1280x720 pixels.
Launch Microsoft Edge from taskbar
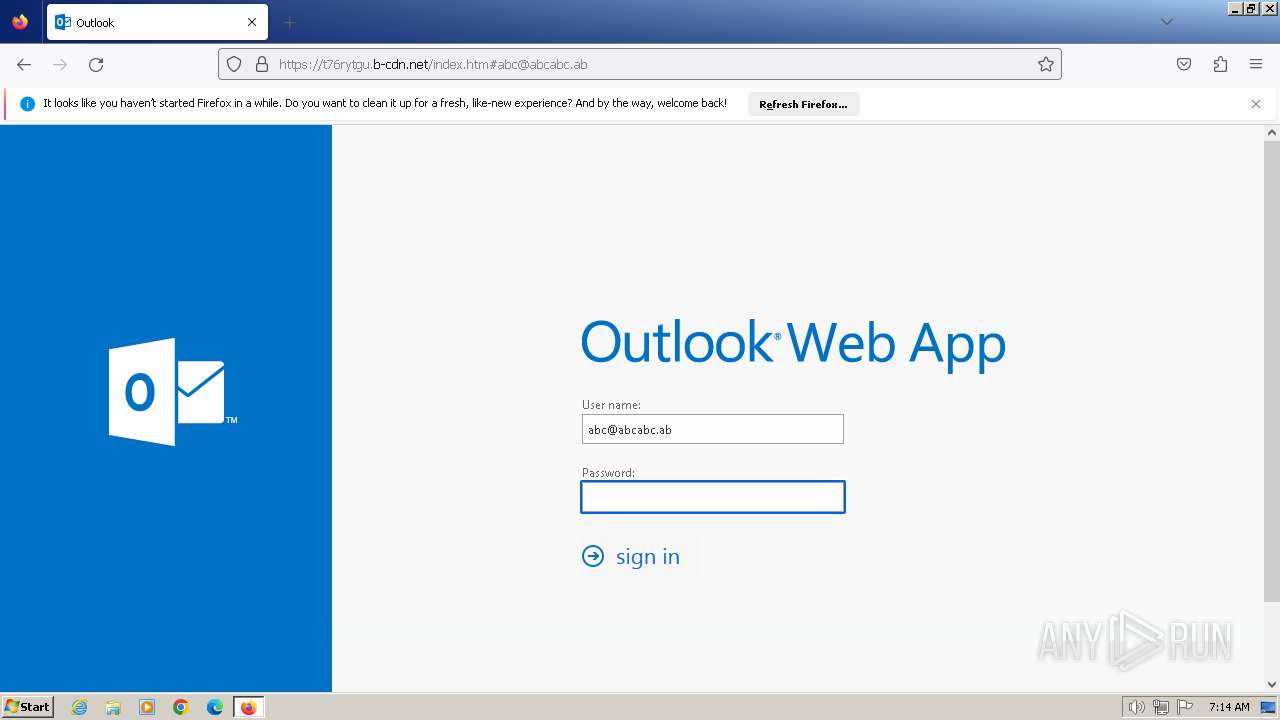pyautogui.click(x=215, y=707)
